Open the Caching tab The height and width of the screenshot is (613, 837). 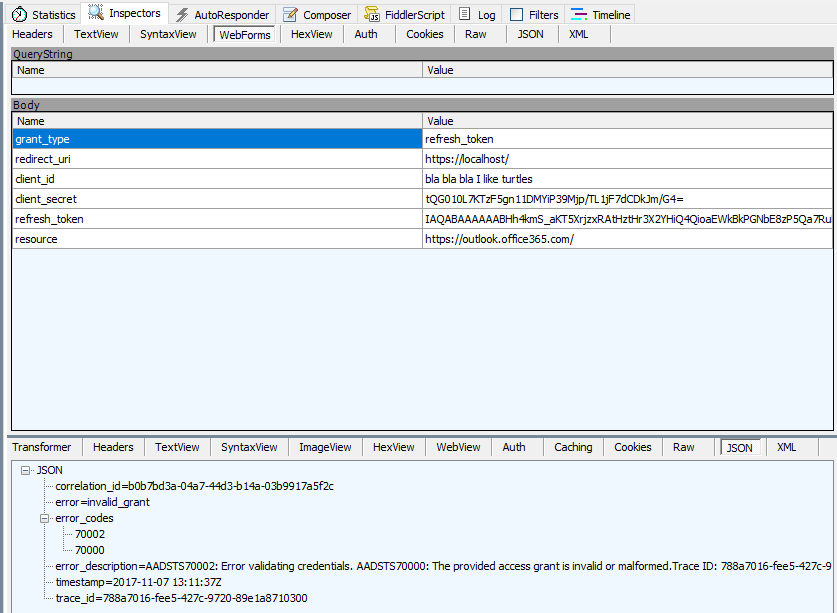(x=573, y=447)
